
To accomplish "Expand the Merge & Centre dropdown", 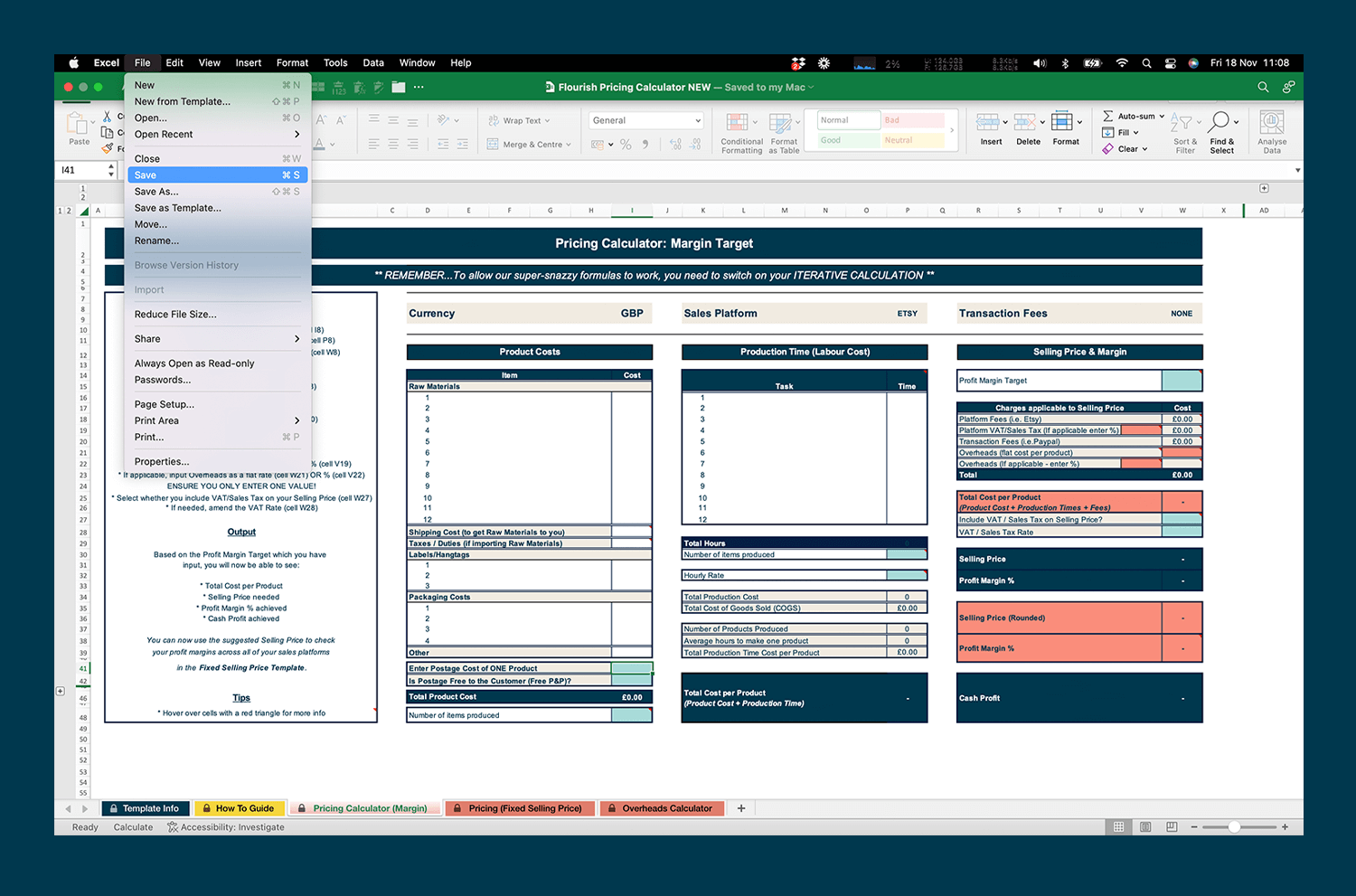I will click(567, 144).
